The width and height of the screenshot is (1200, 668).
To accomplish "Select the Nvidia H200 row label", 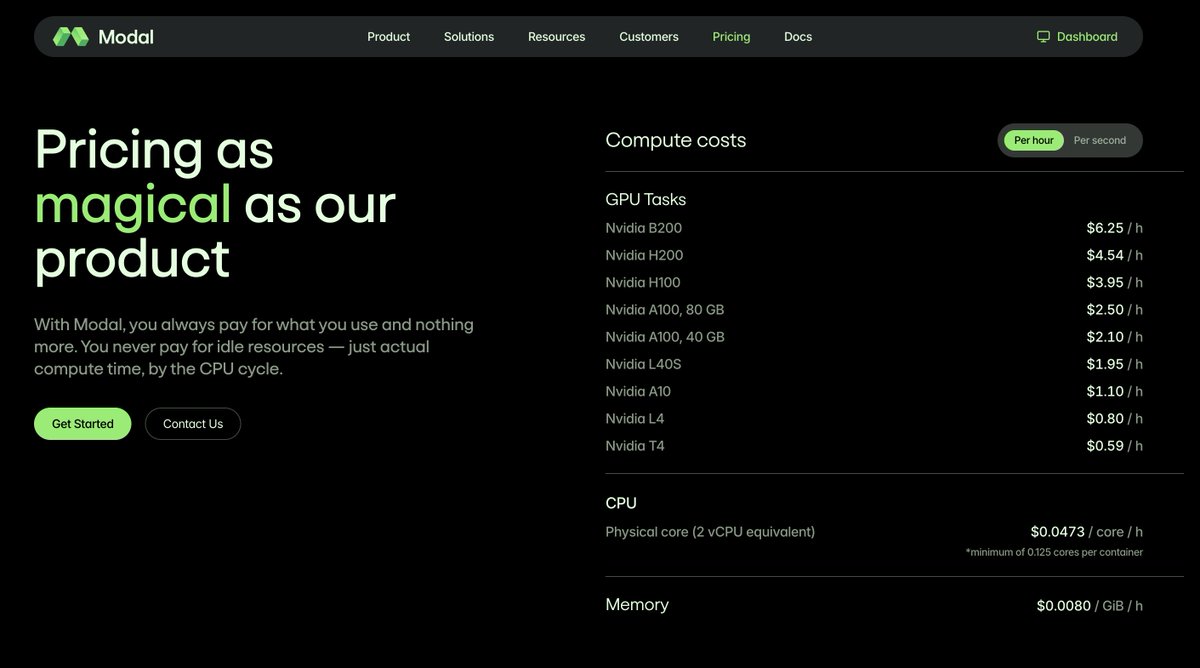I will coord(644,255).
